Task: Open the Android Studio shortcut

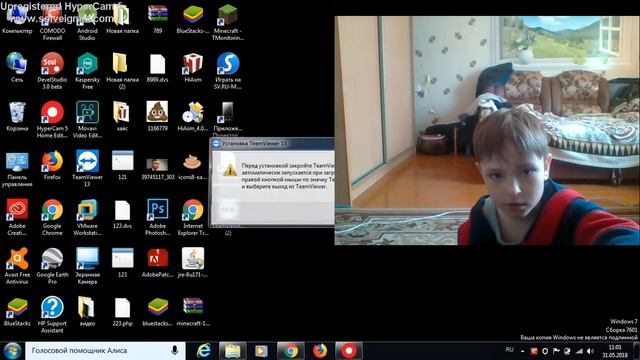Action: [87, 22]
